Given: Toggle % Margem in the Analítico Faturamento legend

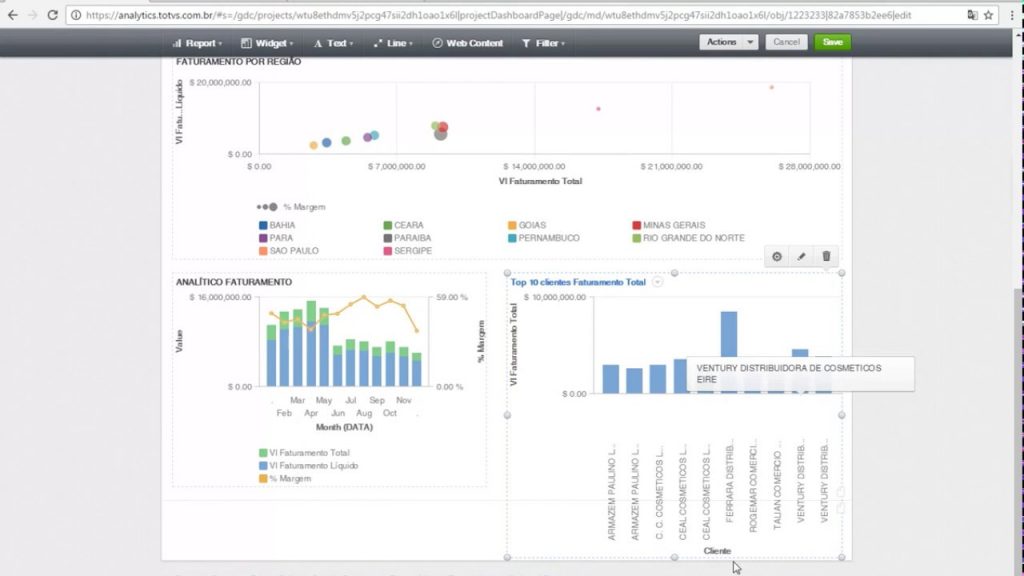Looking at the screenshot, I should pyautogui.click(x=290, y=479).
